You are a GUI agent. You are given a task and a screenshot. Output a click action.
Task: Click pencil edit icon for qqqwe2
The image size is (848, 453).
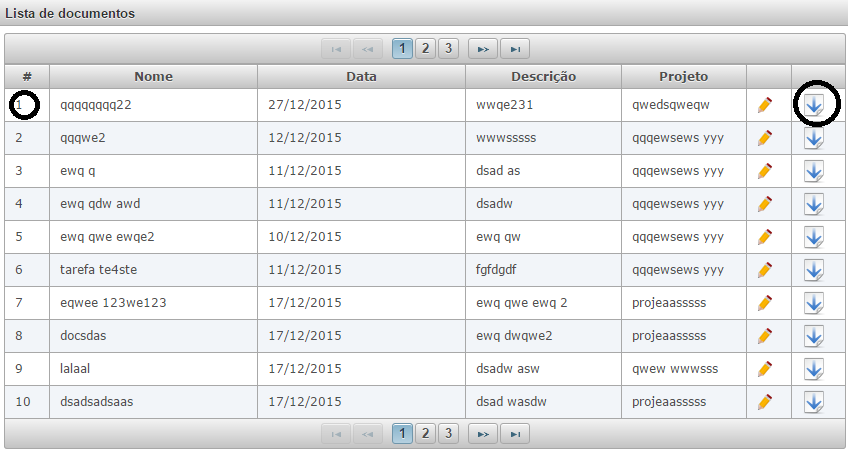765,138
